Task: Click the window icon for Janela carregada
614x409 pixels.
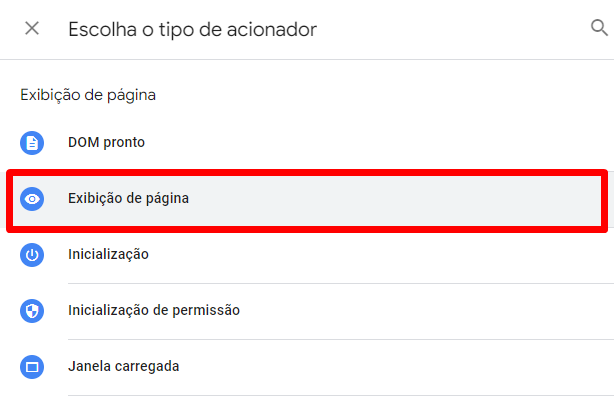Action: [x=32, y=367]
